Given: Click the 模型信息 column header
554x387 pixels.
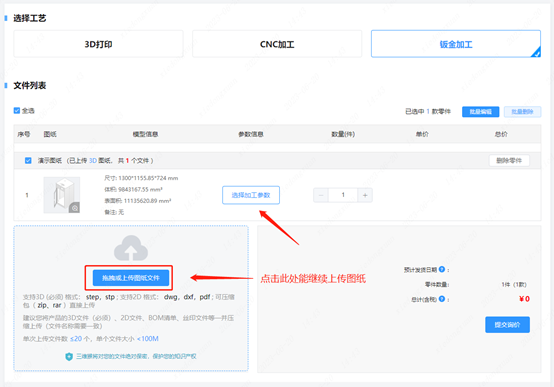Looking at the screenshot, I should pyautogui.click(x=145, y=134).
